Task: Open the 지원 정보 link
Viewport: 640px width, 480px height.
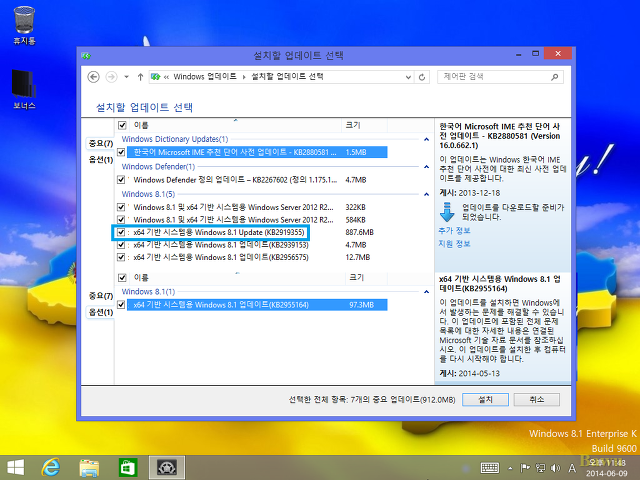Action: tap(454, 244)
